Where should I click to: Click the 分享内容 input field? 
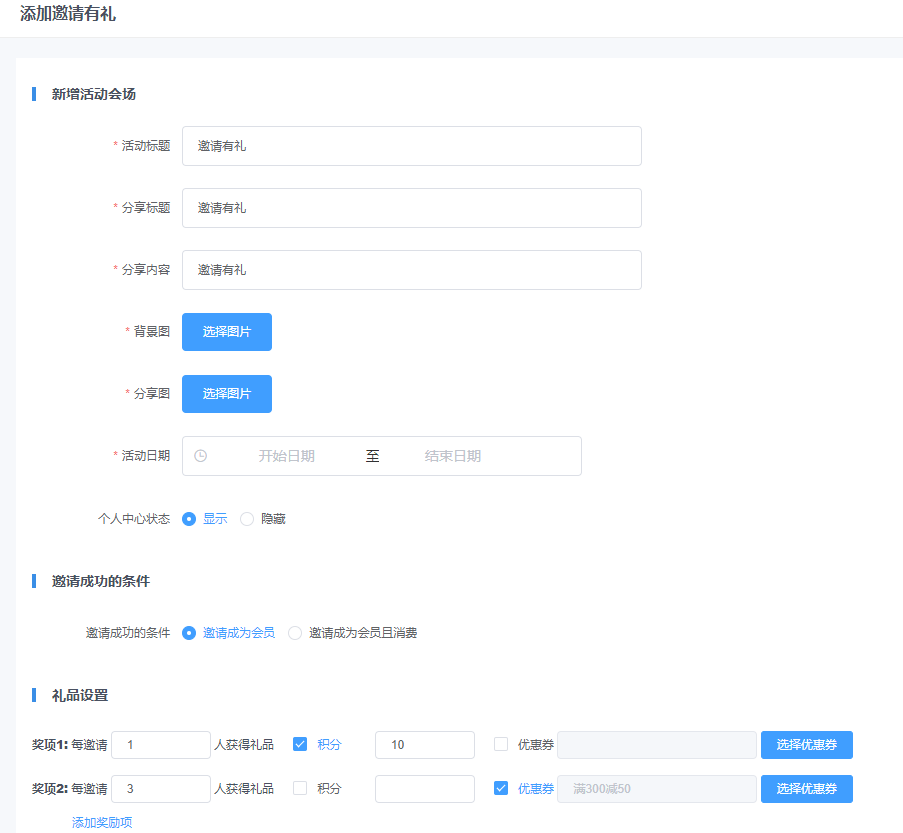[x=411, y=270]
